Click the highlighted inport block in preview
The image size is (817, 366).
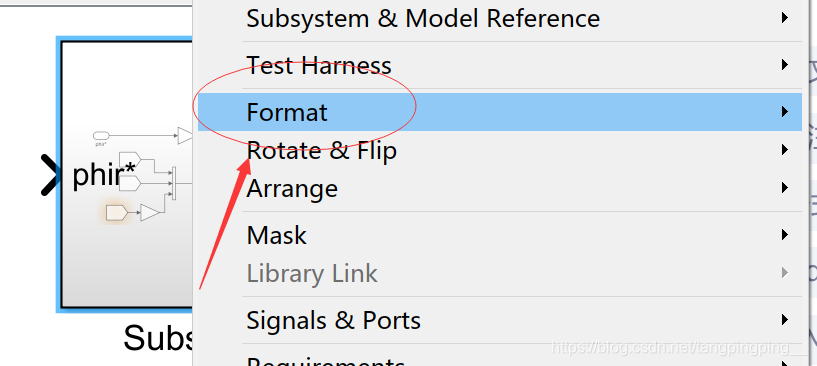pyautogui.click(x=116, y=213)
